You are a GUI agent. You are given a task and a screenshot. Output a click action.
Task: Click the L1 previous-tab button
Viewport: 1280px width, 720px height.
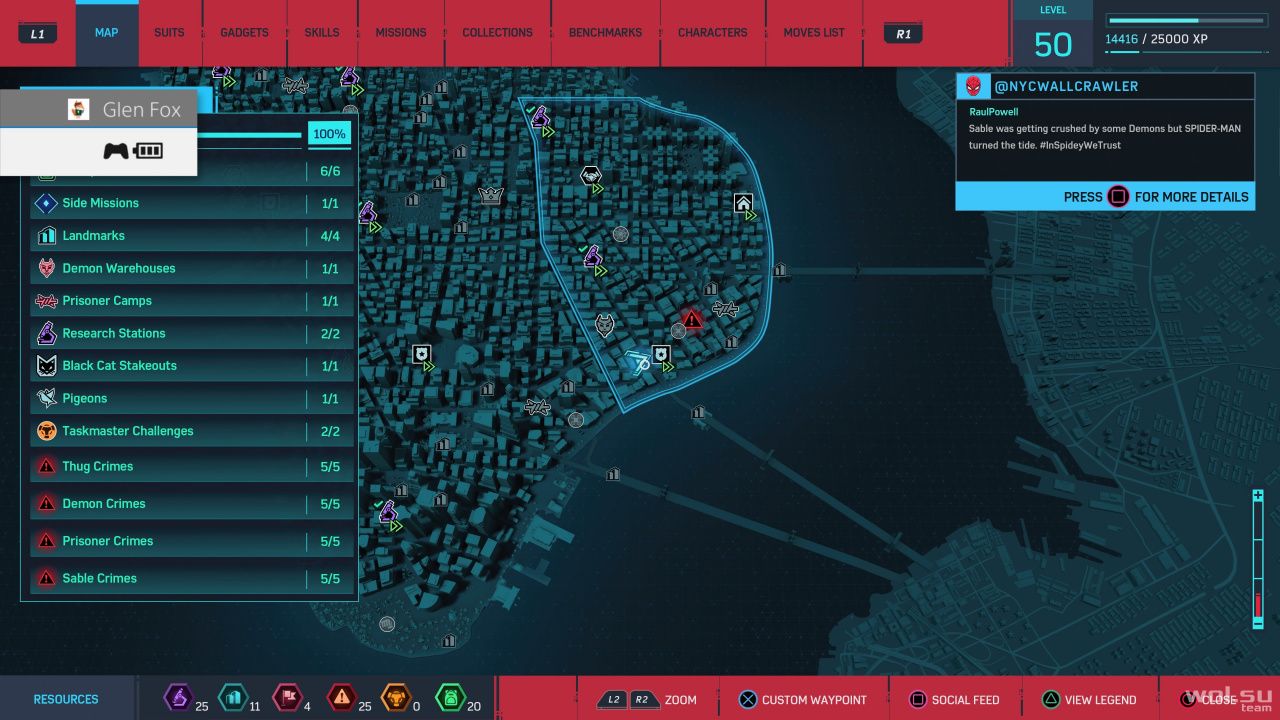coord(38,34)
